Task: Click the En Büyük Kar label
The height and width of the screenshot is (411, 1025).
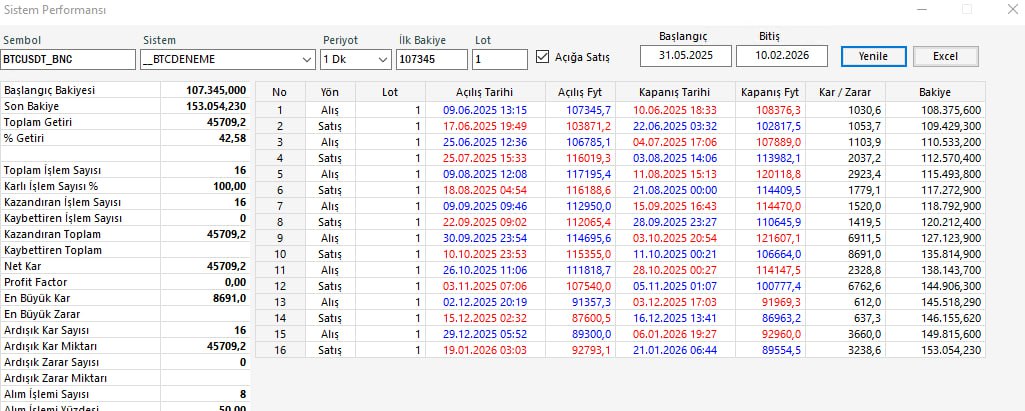Action: click(x=34, y=298)
